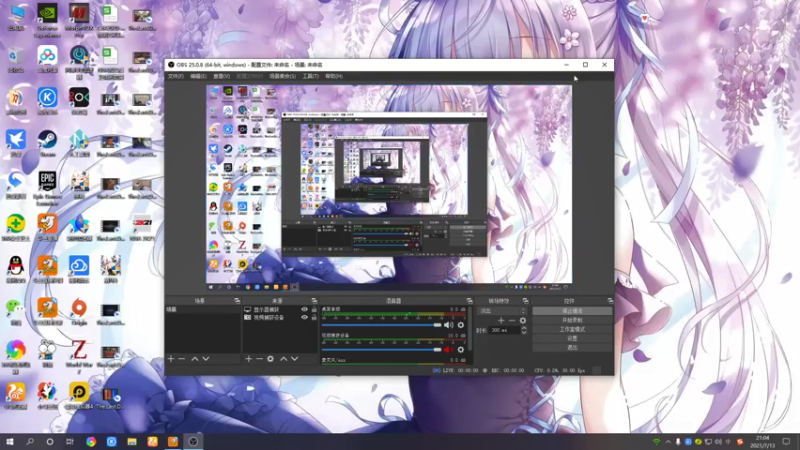Open the 场景集合(S) menu

[283, 76]
